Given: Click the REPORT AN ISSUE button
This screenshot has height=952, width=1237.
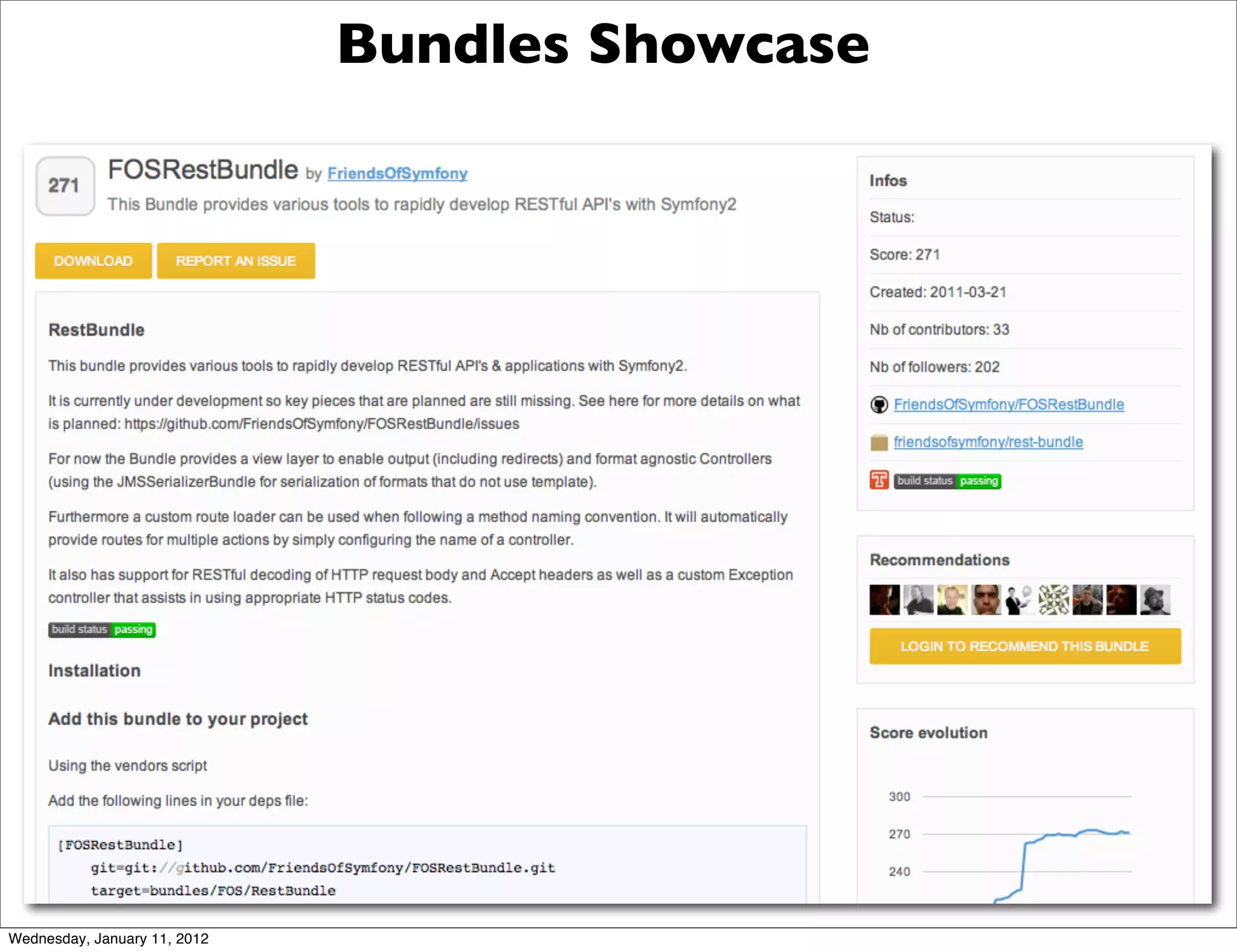Looking at the screenshot, I should (236, 261).
